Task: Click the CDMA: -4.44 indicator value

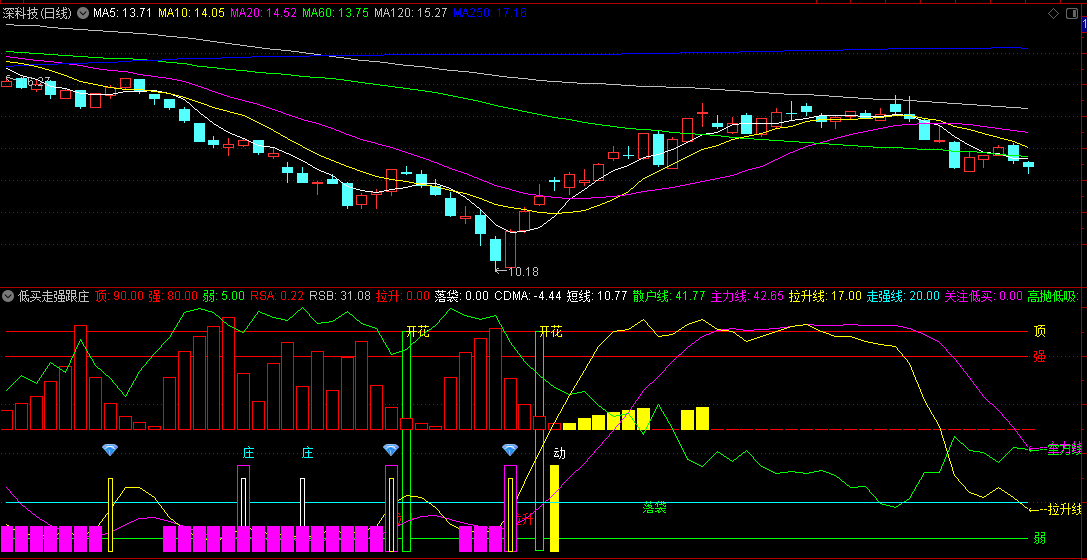Action: (528, 297)
